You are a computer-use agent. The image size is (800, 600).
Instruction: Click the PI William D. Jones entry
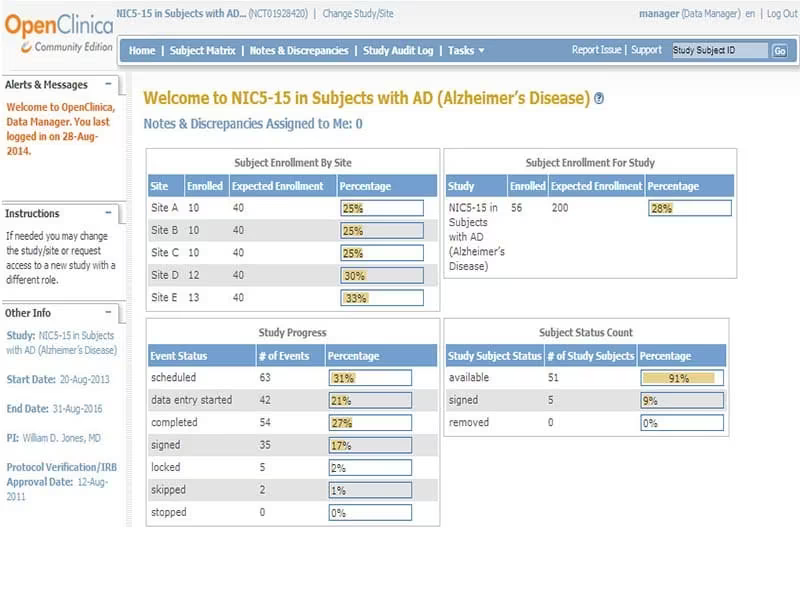(54, 438)
